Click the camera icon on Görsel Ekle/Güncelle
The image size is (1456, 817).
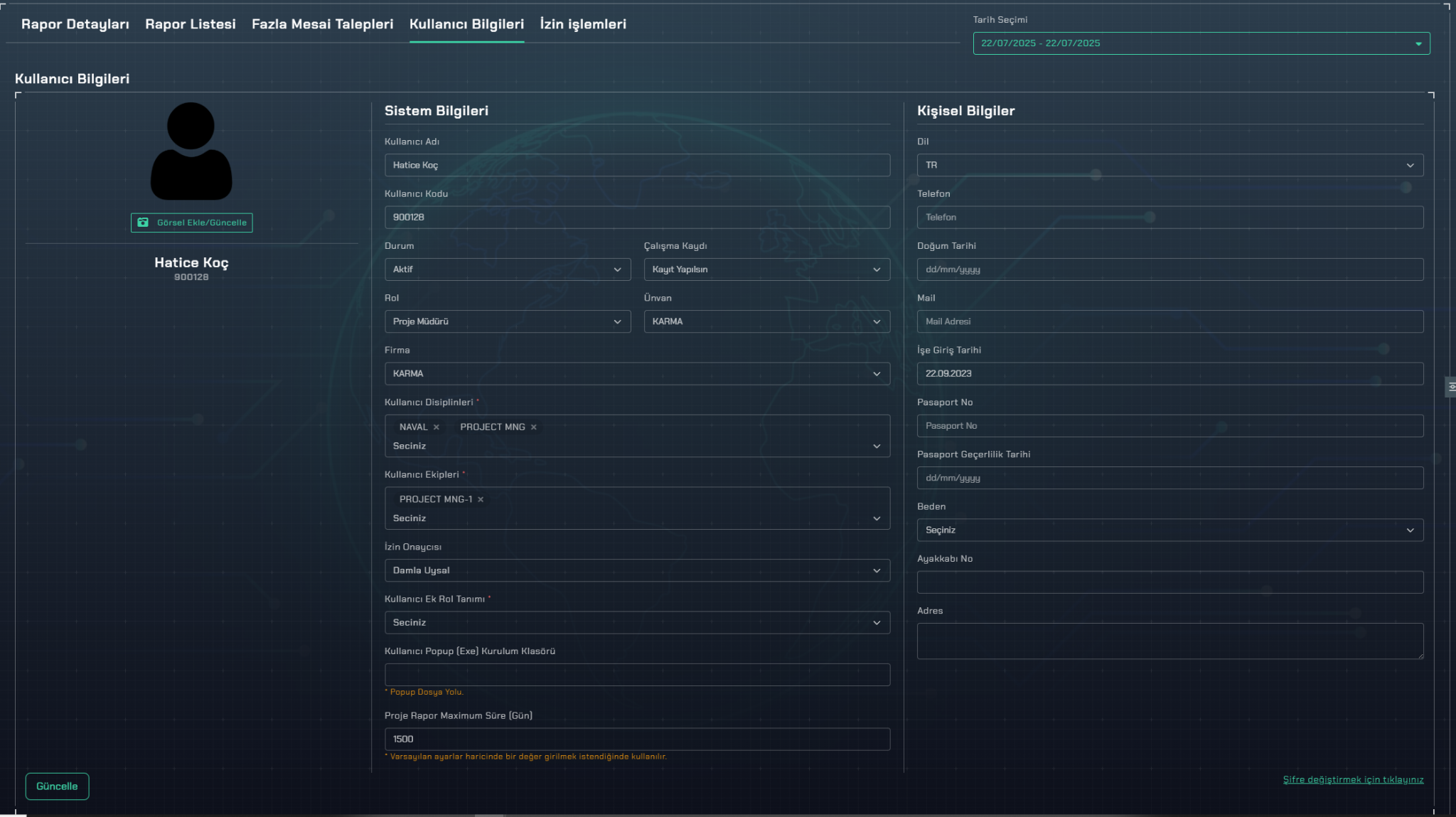[x=143, y=223]
